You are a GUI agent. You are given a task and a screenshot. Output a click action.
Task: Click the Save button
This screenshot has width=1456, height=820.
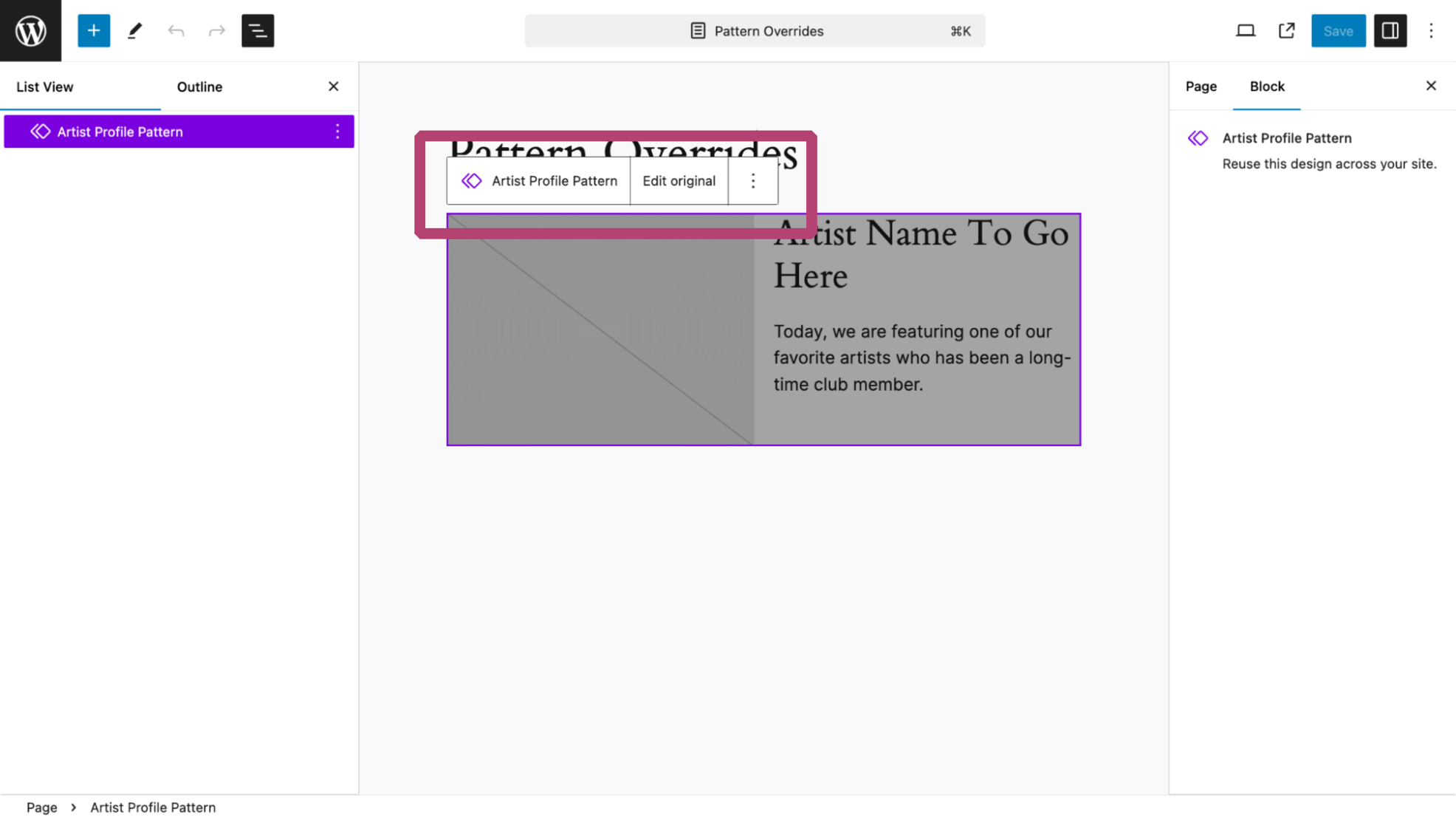pyautogui.click(x=1338, y=30)
